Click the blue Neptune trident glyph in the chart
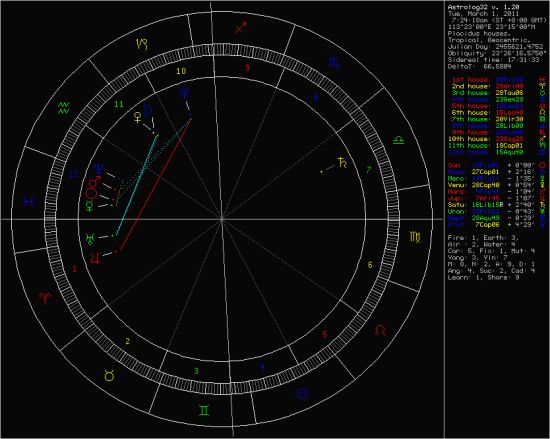 click(100, 169)
